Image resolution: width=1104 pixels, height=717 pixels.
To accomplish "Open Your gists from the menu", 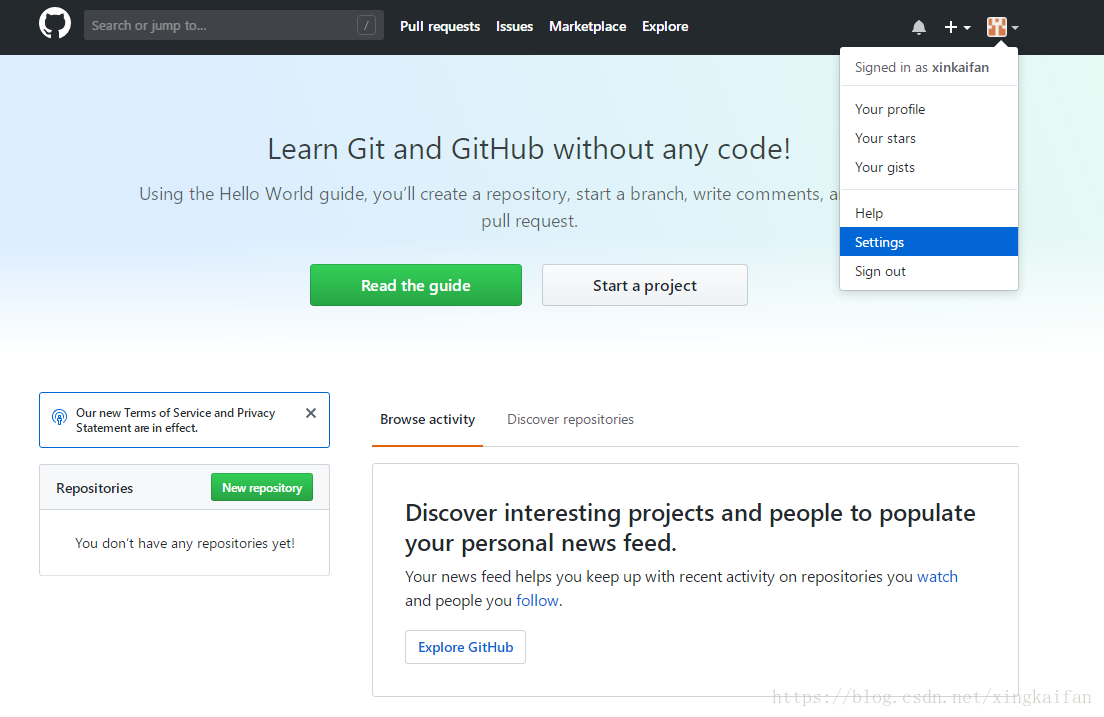I will point(929,167).
